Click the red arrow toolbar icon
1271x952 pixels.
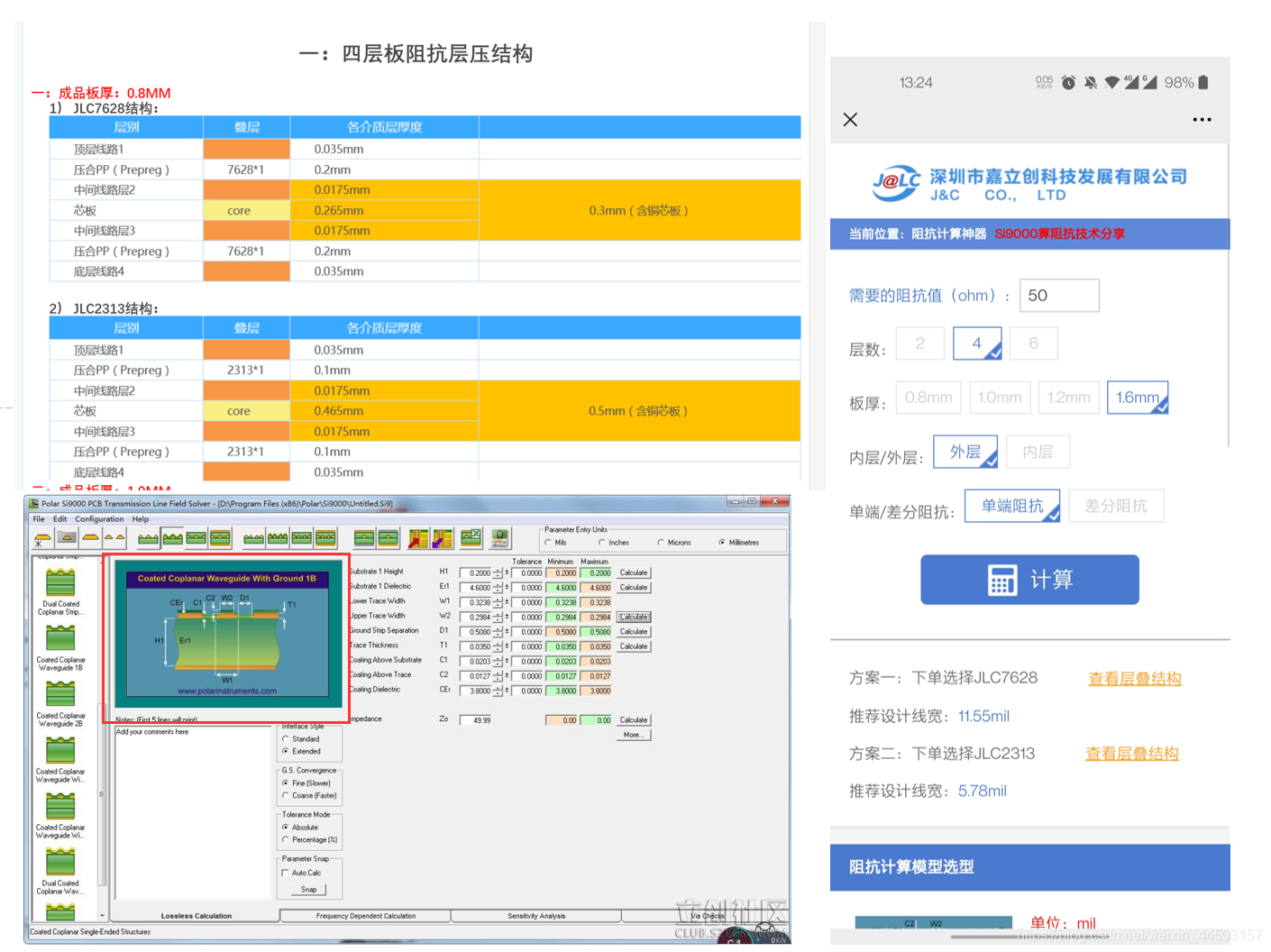pos(418,539)
